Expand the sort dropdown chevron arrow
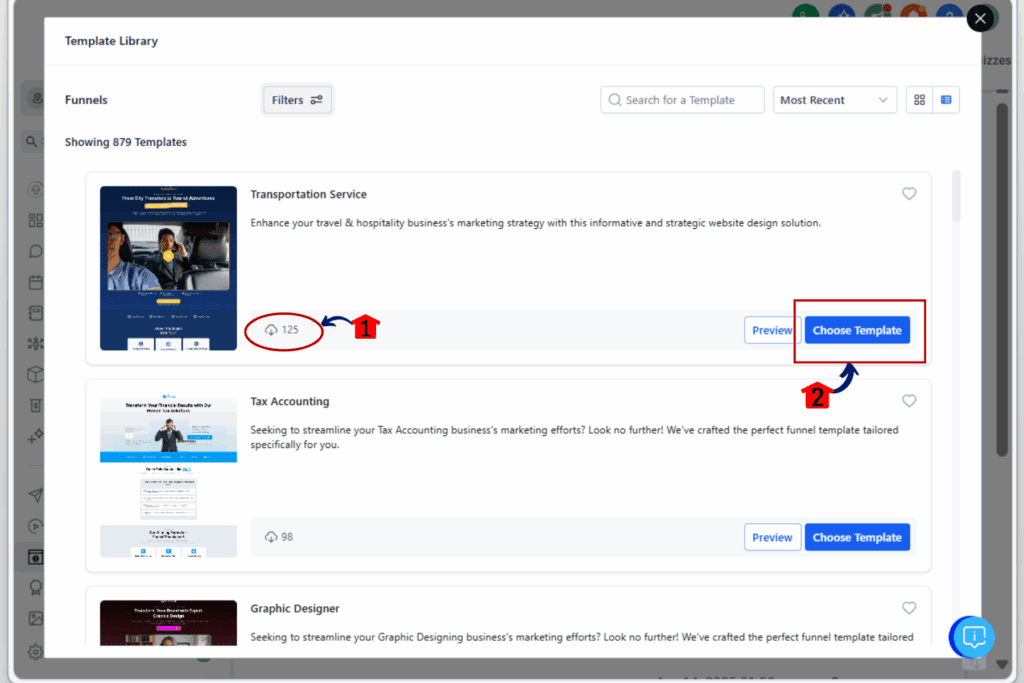Viewport: 1024px width, 683px height. [883, 100]
